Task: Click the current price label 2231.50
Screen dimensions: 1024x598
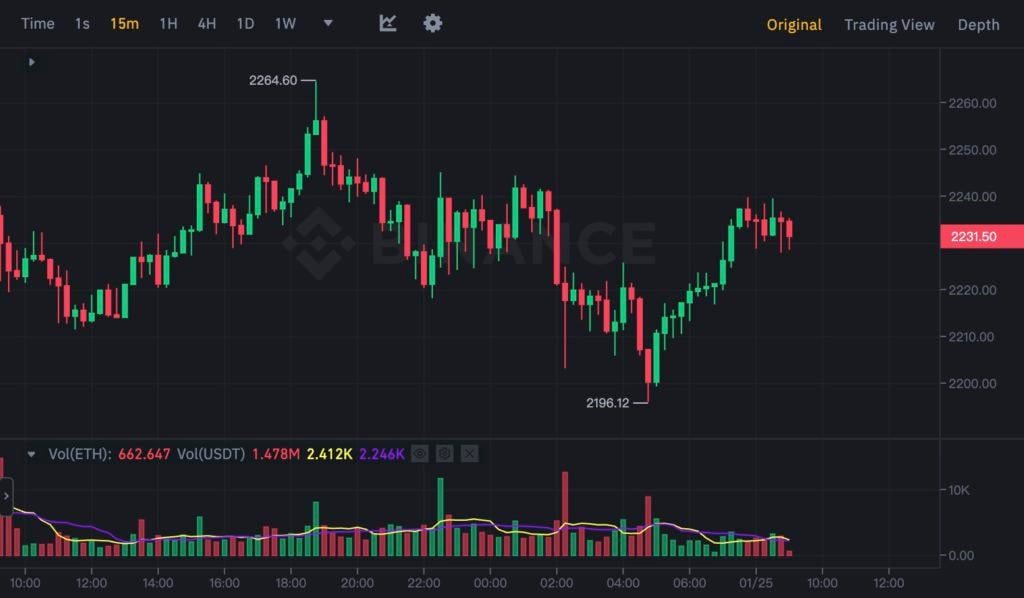Action: [x=982, y=237]
